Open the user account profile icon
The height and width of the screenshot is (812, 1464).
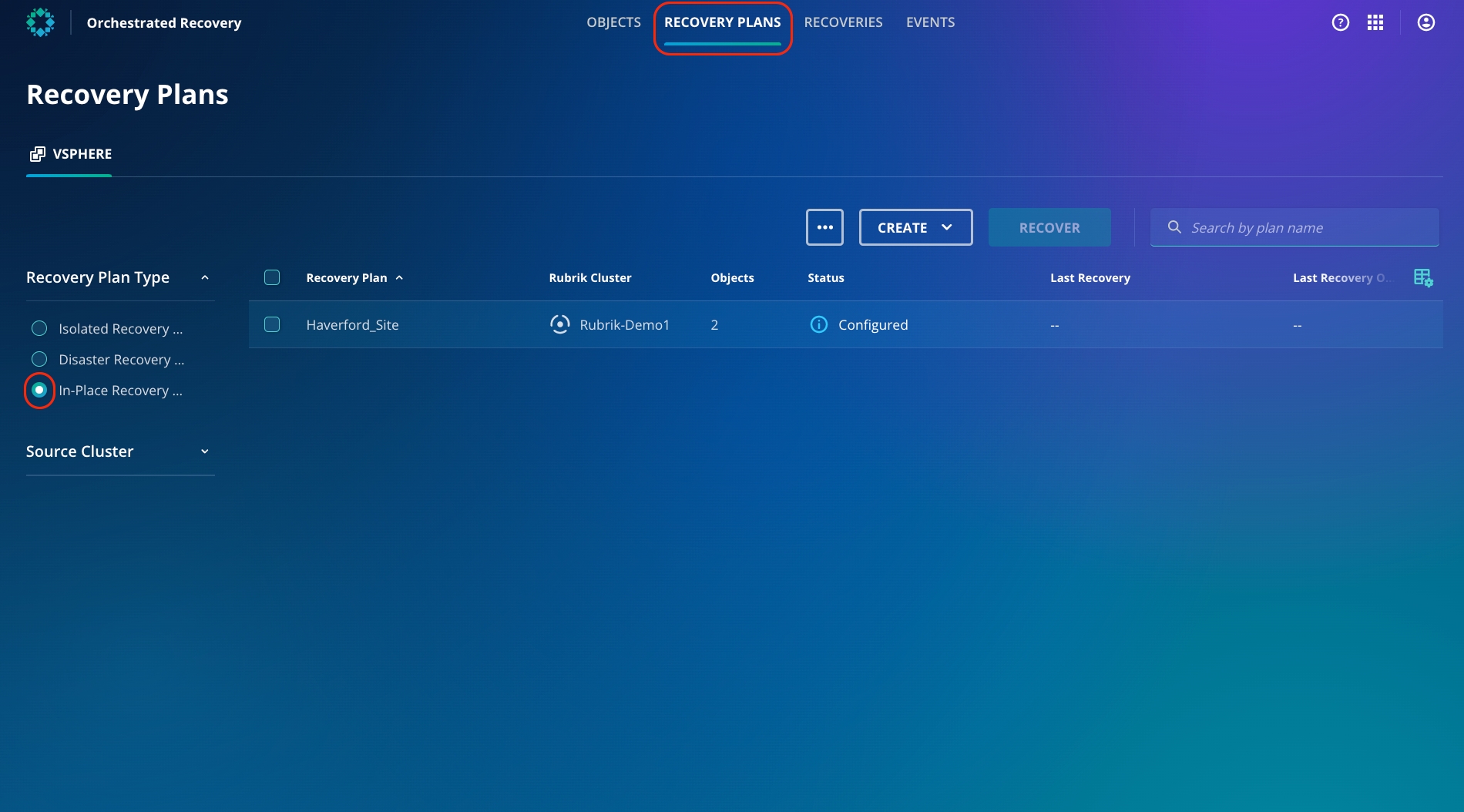coord(1426,22)
